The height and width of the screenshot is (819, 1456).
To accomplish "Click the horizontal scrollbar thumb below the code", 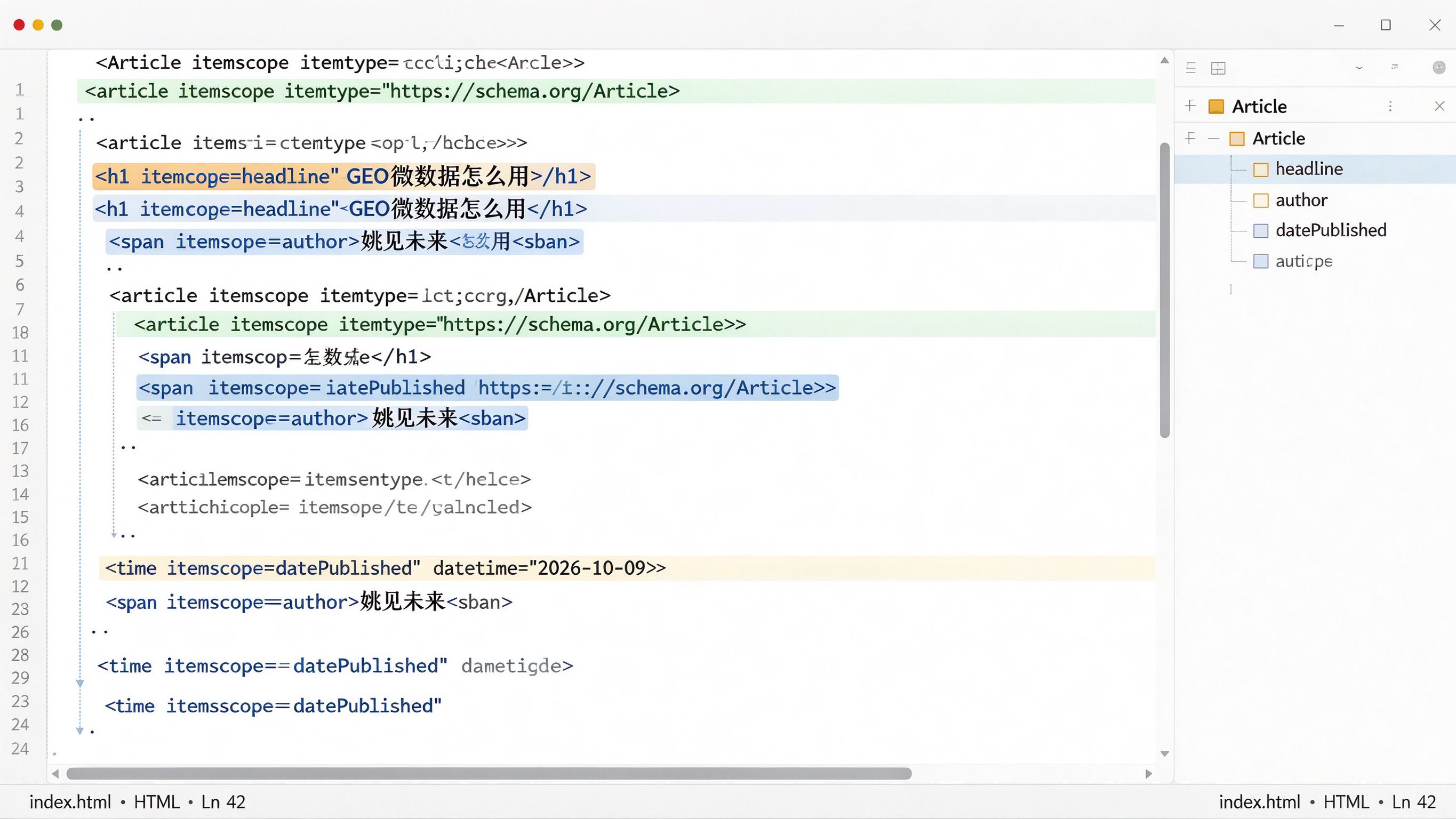I will point(489,774).
